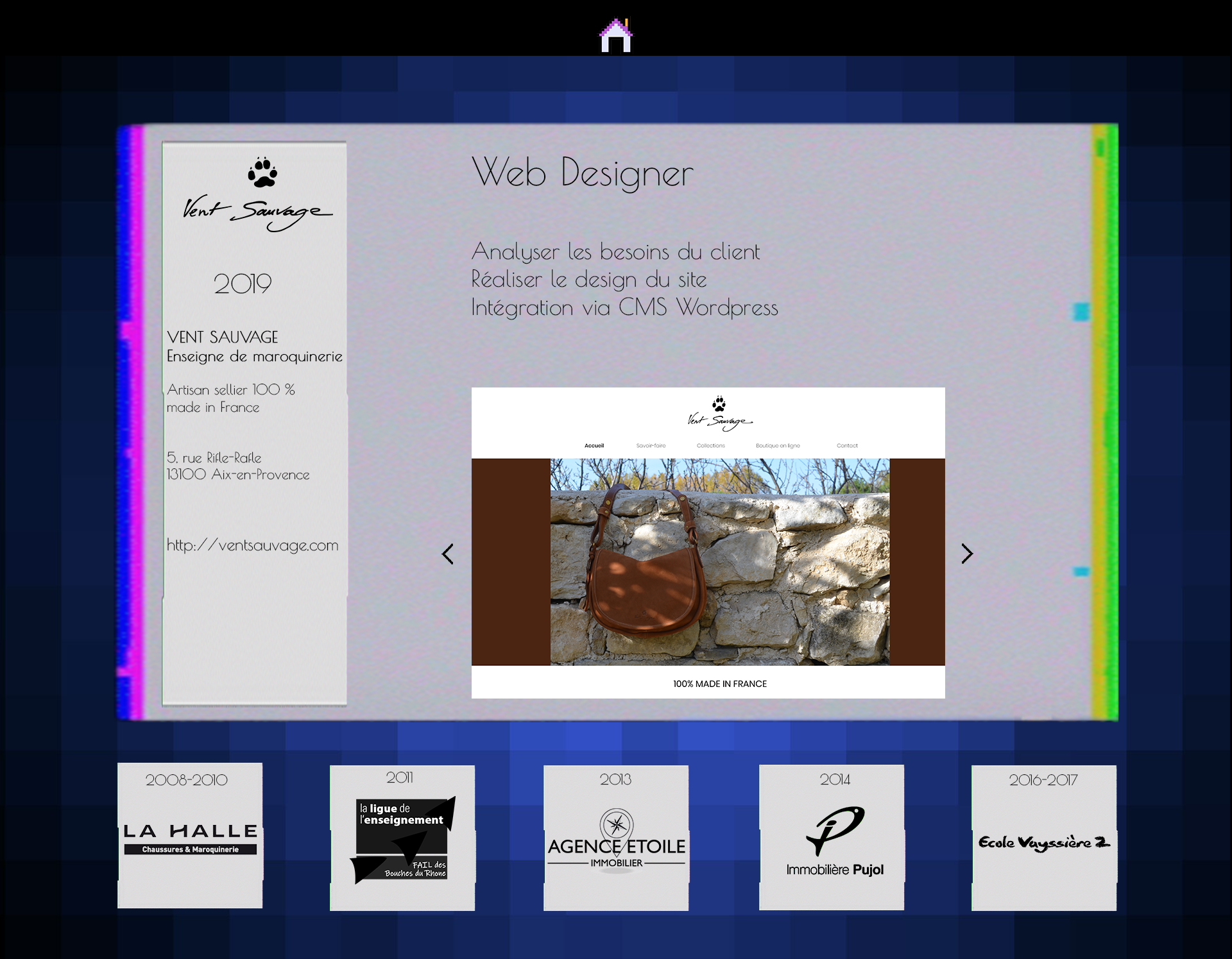
Task: Go to previous slide with left arrow
Action: pos(448,554)
